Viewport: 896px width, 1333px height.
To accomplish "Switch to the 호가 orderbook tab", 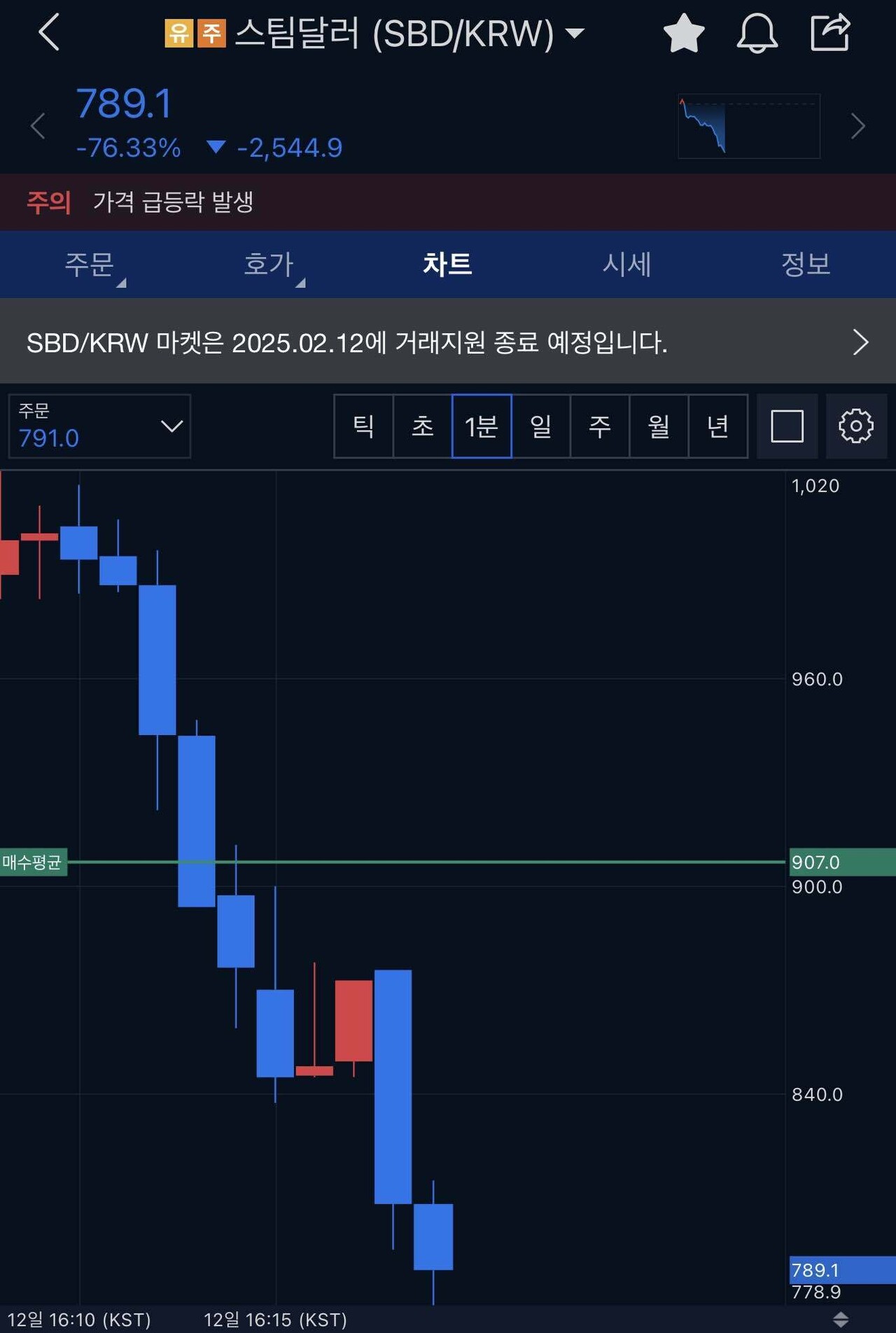I will 269,265.
